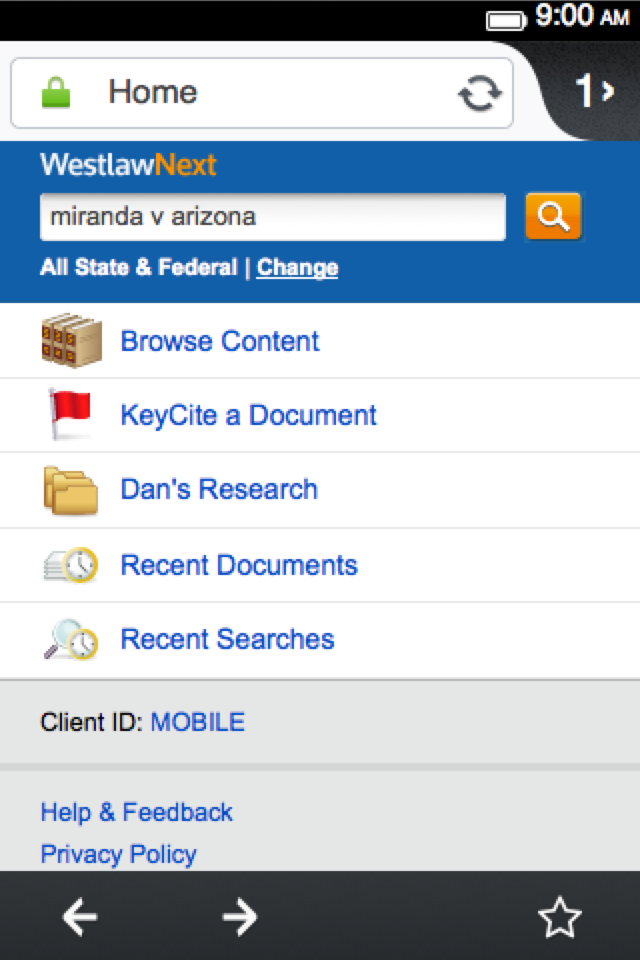The height and width of the screenshot is (960, 640).
Task: Click the search field containing miranda v arizona
Action: pos(272,217)
